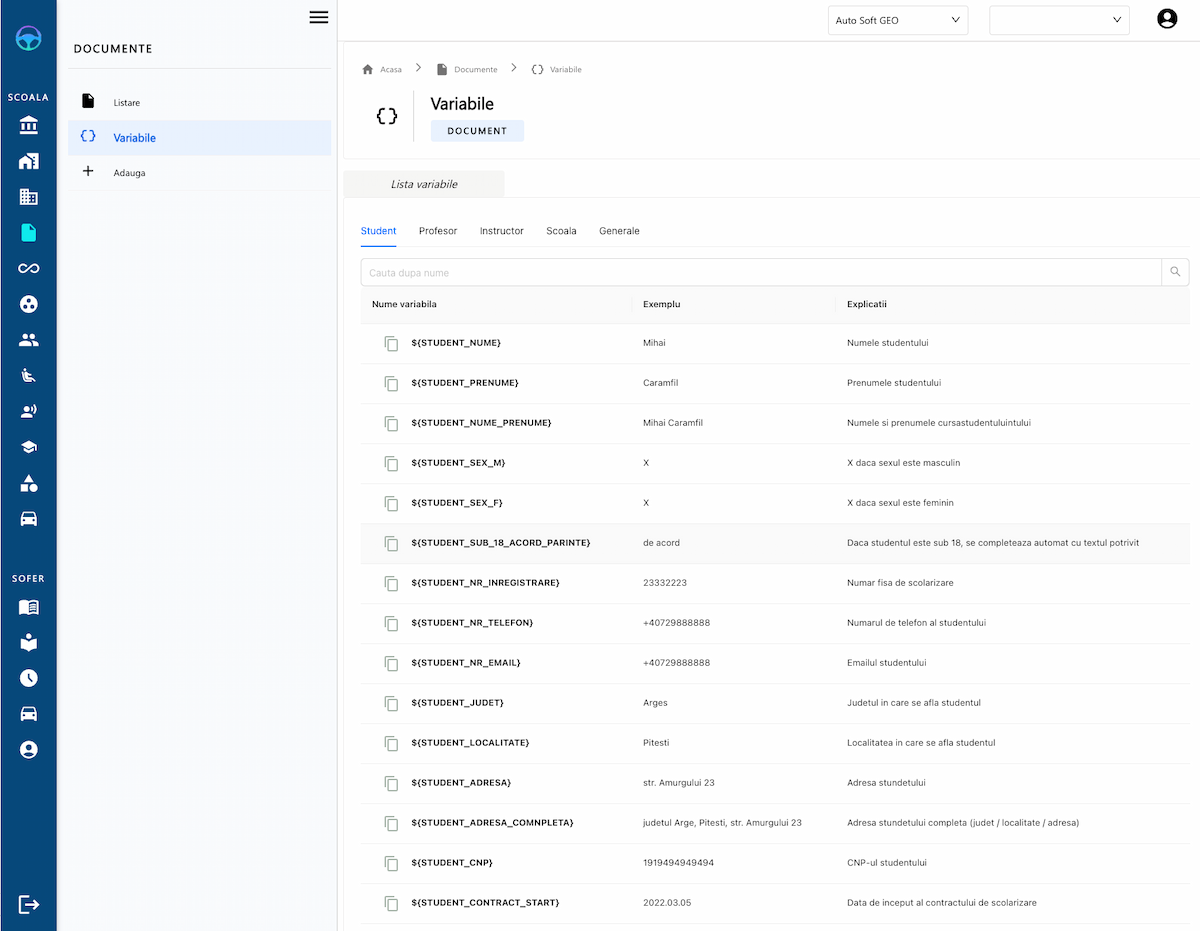Open the user account profile icon
The height and width of the screenshot is (931, 1200).
(x=1166, y=19)
